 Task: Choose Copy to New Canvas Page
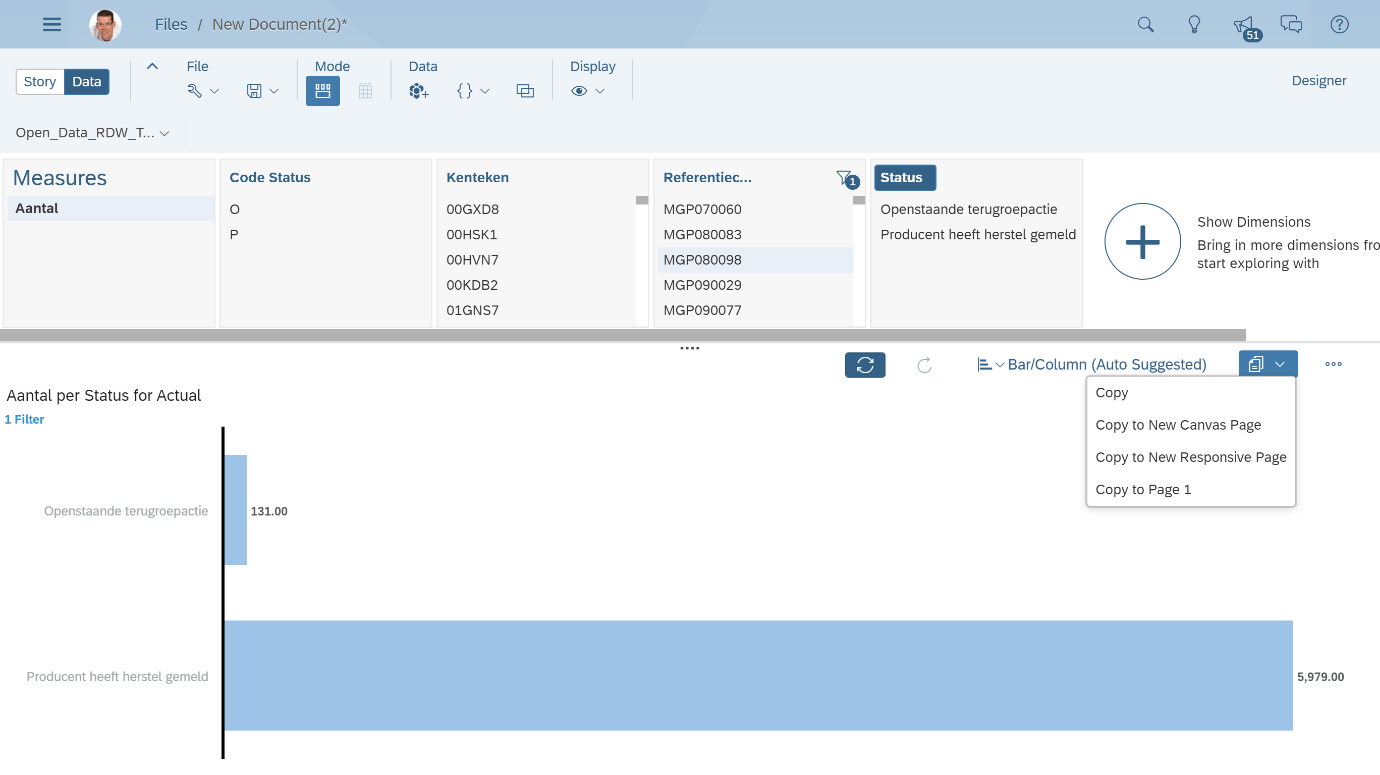1178,424
